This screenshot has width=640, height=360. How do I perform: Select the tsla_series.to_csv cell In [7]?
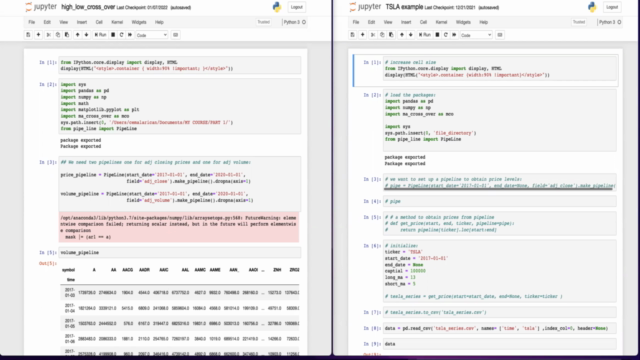tap(500, 312)
